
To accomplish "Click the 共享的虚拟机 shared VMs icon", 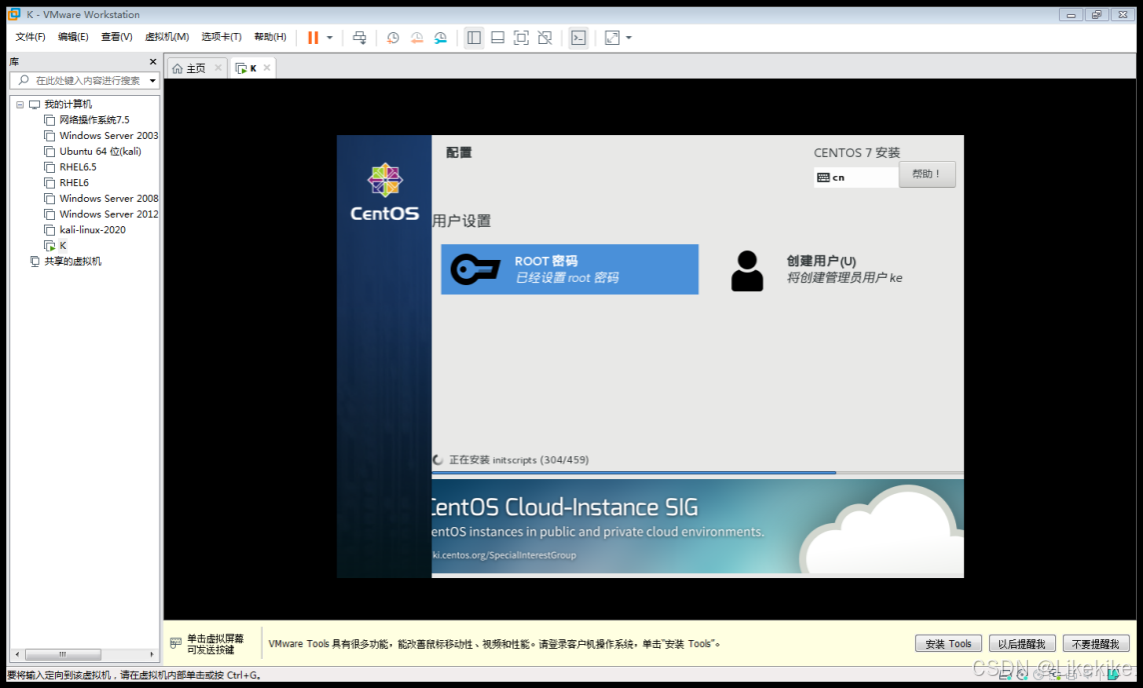I will (34, 261).
